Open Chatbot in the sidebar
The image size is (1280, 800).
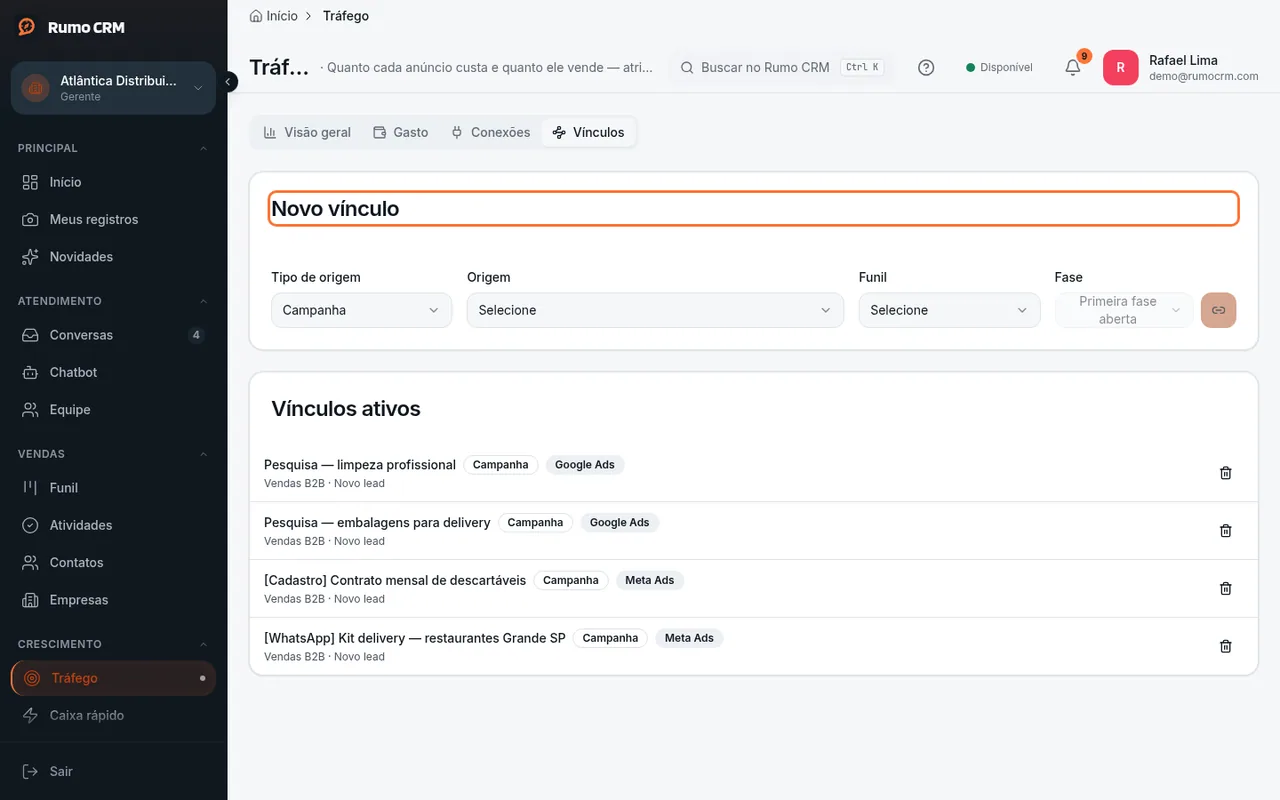(113, 372)
